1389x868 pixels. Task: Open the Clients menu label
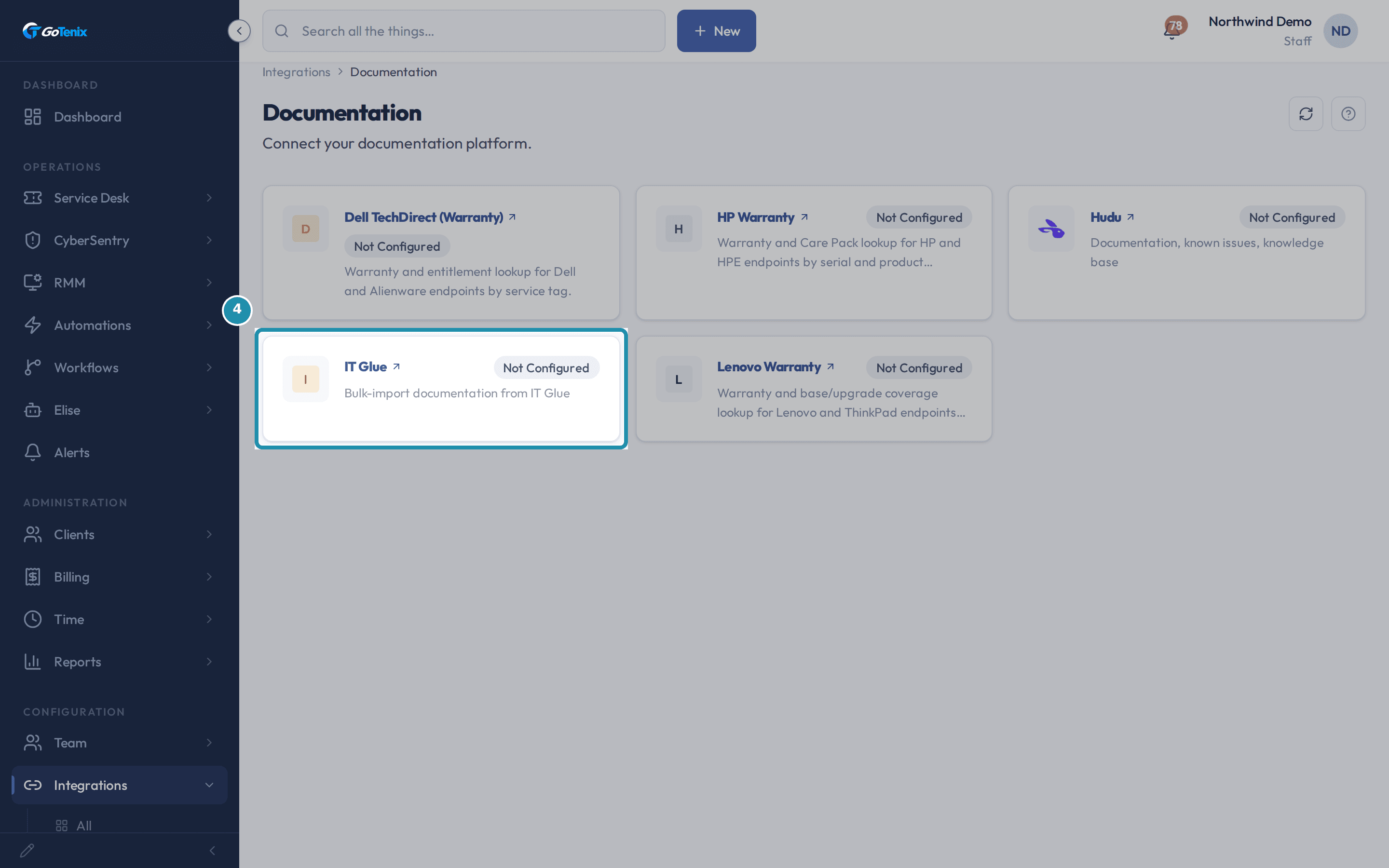74,534
